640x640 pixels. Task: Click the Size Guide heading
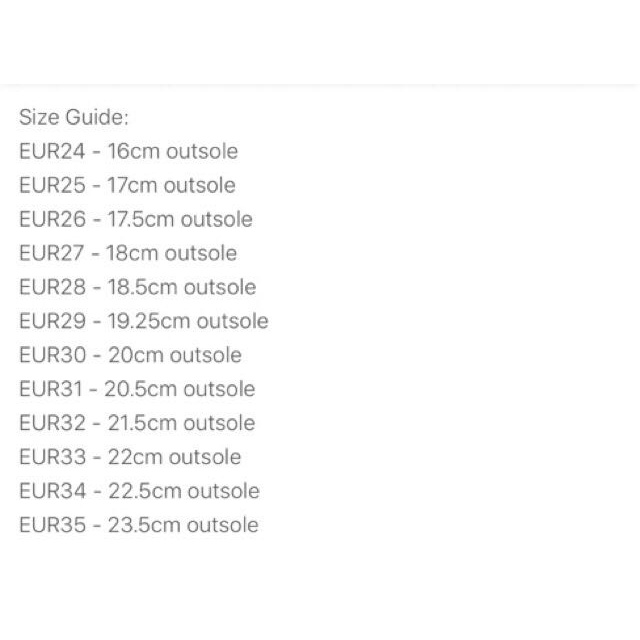[x=74, y=117]
